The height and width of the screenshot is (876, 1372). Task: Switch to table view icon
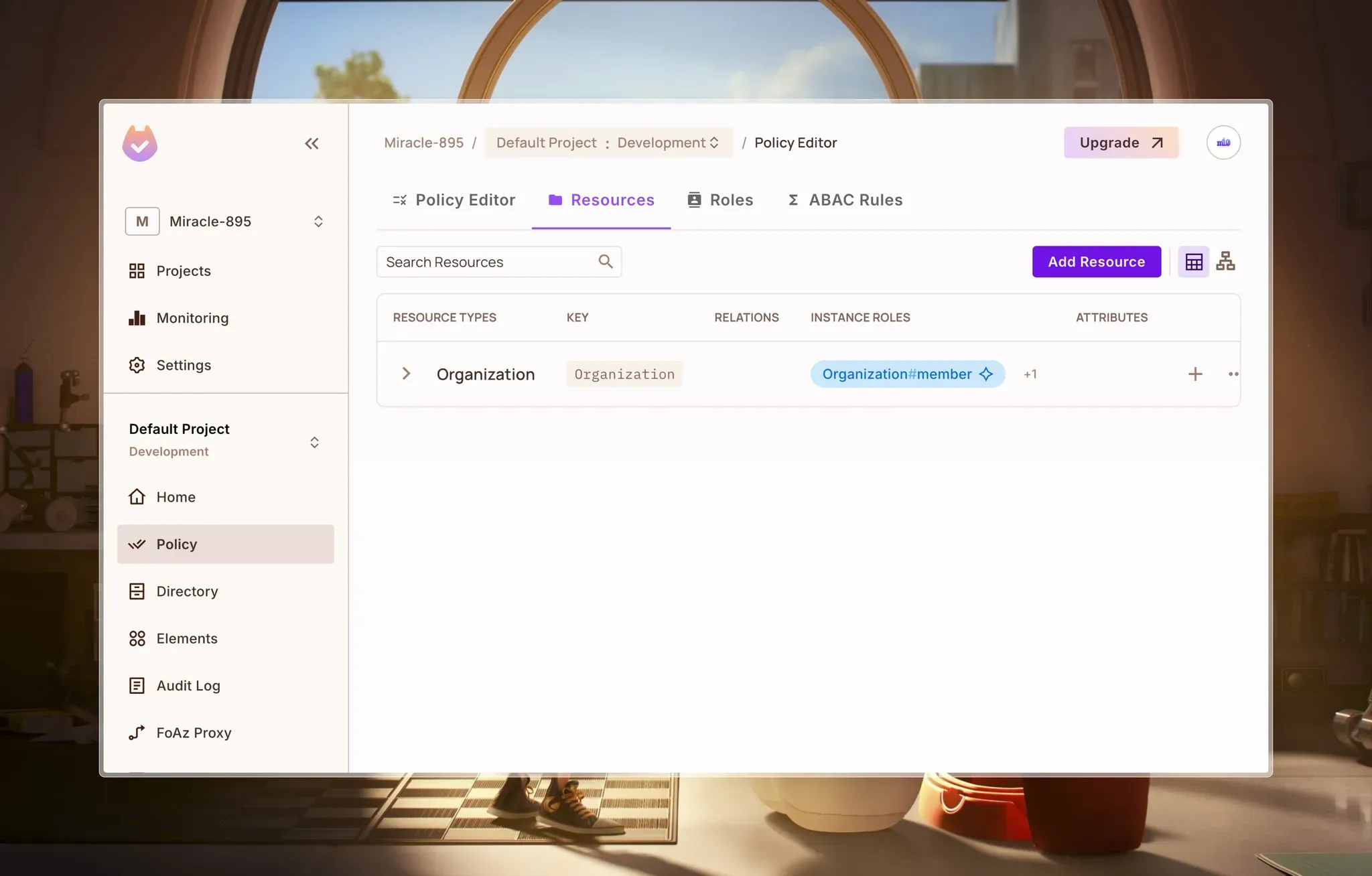[1193, 261]
